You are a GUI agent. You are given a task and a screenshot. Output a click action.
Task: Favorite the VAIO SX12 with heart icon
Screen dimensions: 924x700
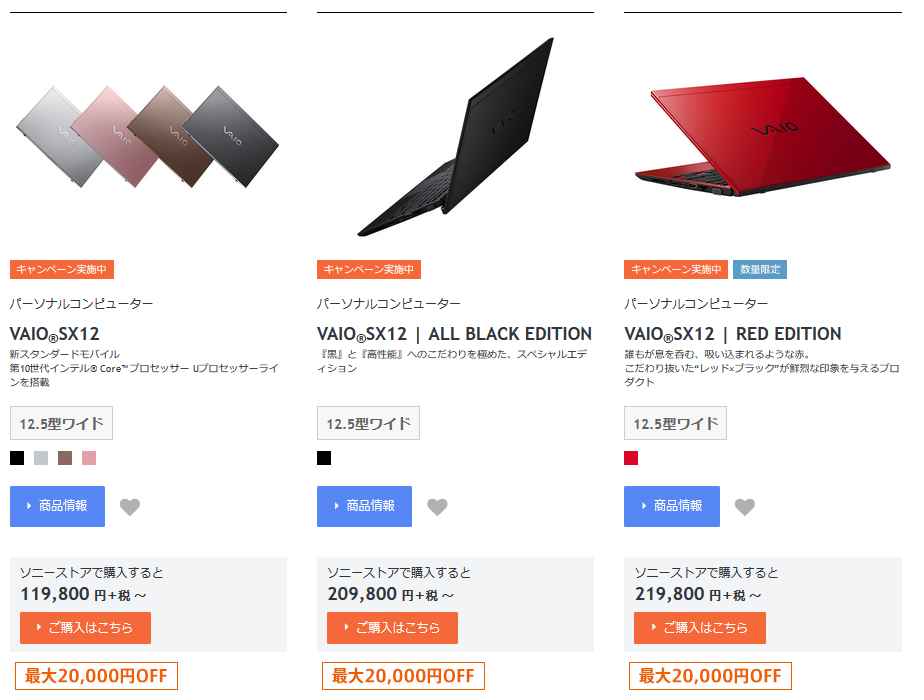[130, 507]
